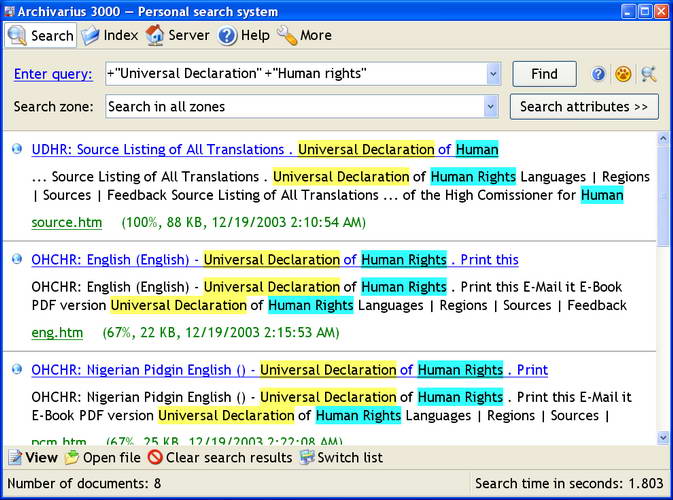Expand the Search zone dropdown

(490, 107)
